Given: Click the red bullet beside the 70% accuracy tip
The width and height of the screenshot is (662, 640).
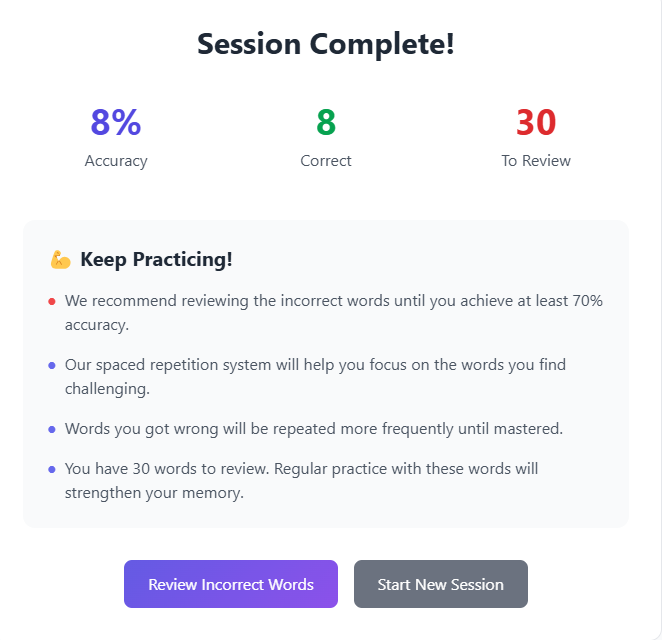Looking at the screenshot, I should coord(51,301).
